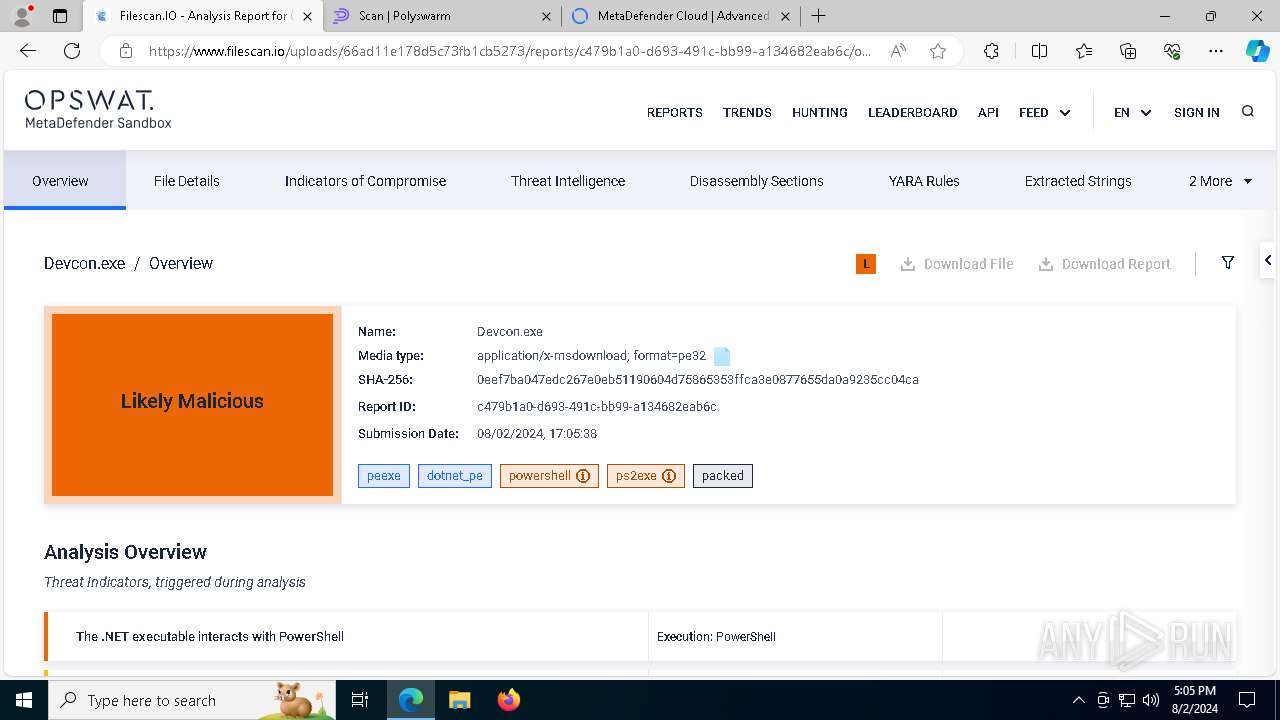Click the Download File button
This screenshot has width=1280, height=720.
957,264
